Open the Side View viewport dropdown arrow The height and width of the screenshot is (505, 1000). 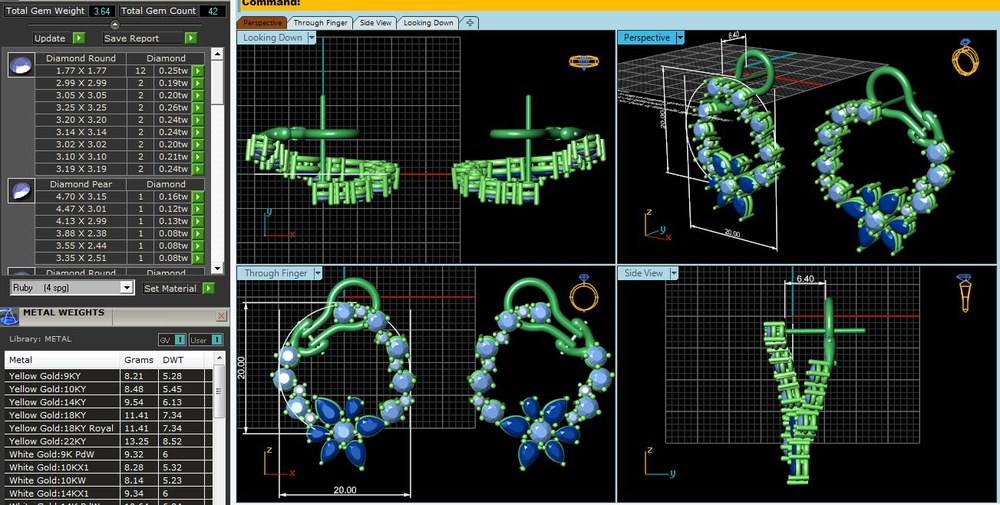coord(673,273)
